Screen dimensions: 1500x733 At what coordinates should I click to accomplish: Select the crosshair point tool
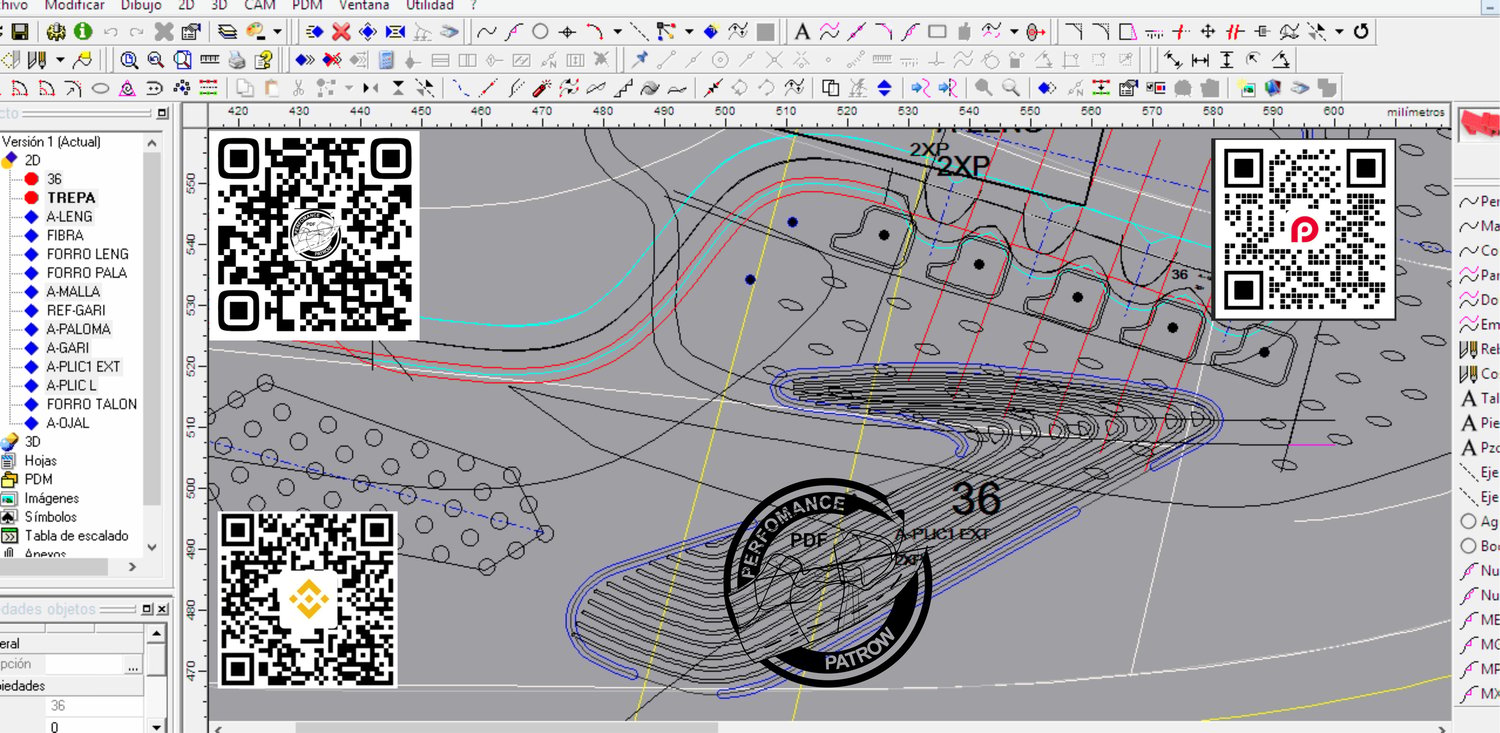point(568,32)
